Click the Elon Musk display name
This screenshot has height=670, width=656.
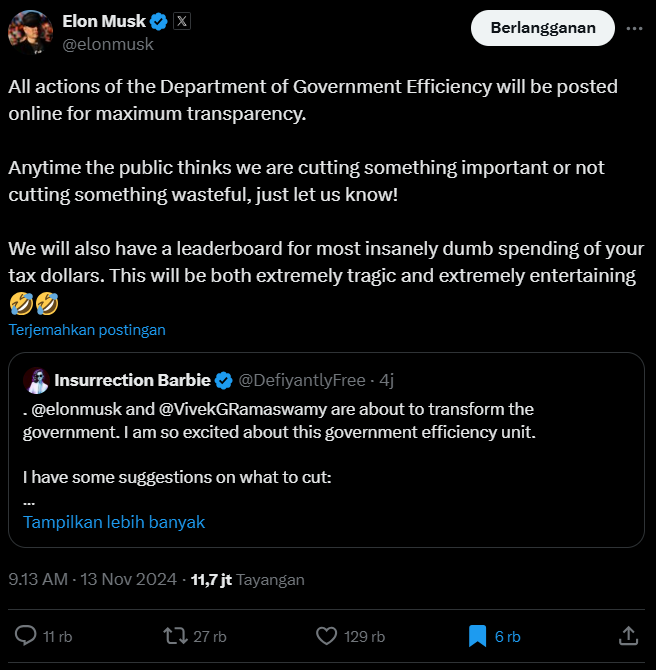point(103,21)
